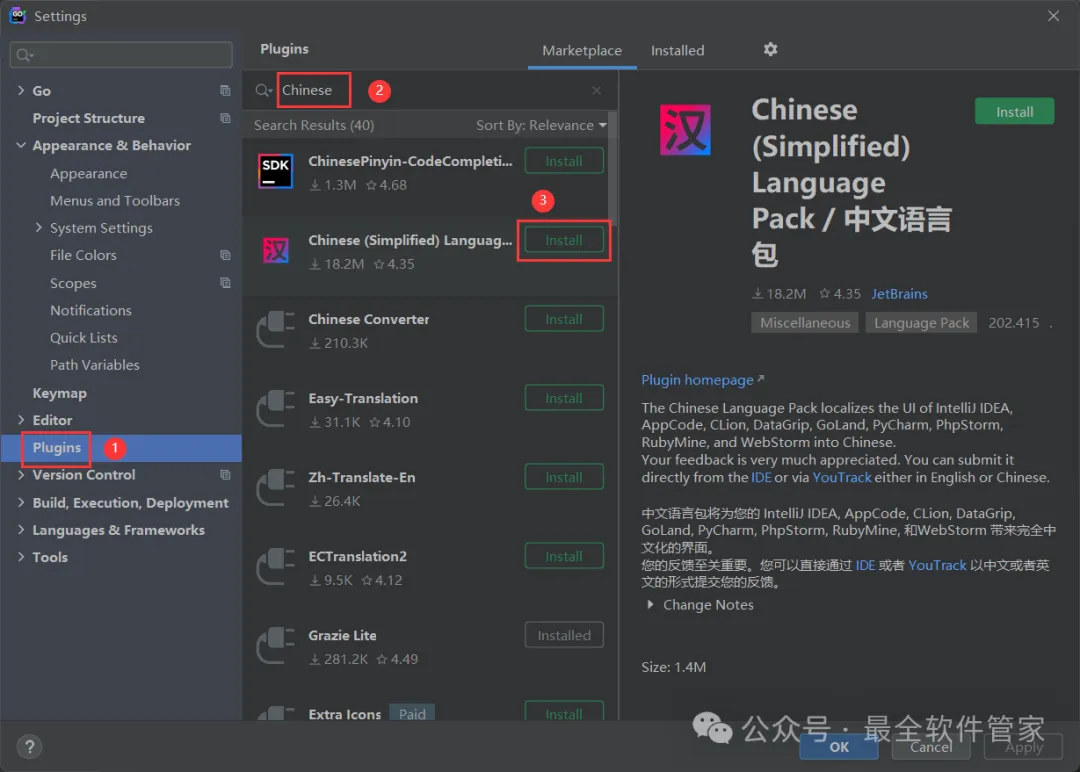This screenshot has height=772, width=1080.
Task: Click the ChinesePinyin SDK plugin icon
Action: click(x=276, y=171)
